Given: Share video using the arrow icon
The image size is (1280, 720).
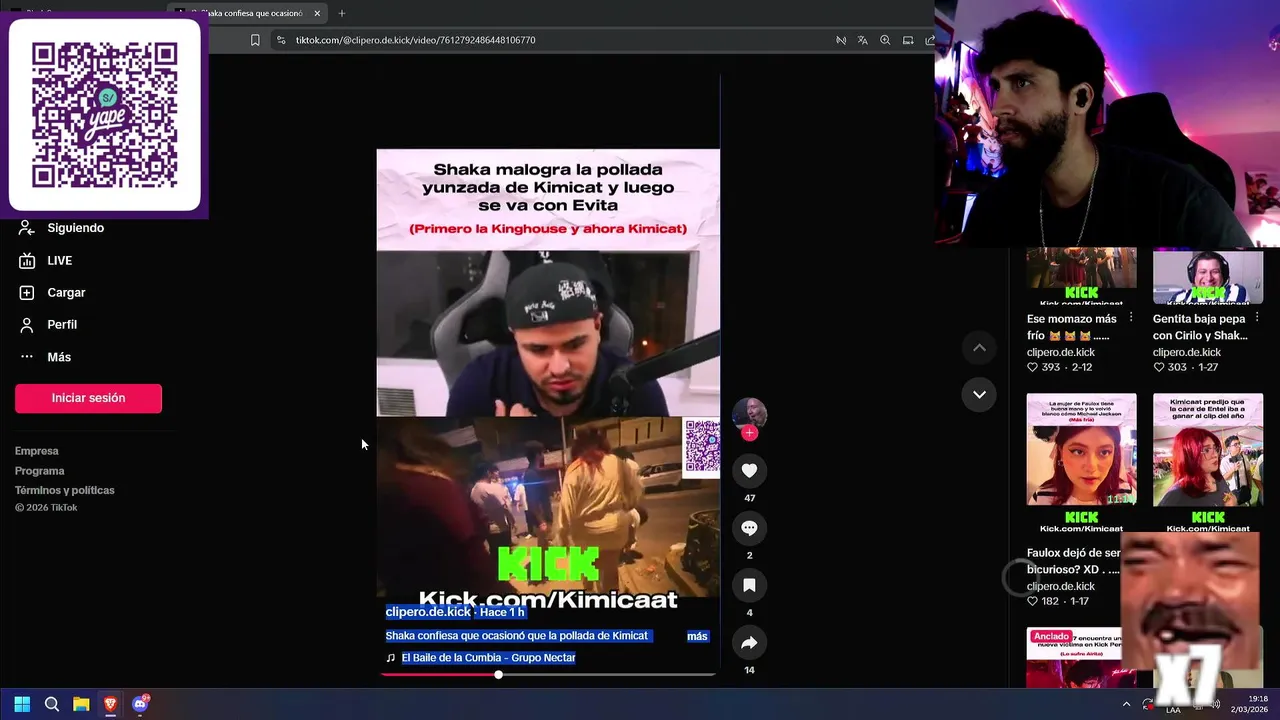Looking at the screenshot, I should [749, 643].
